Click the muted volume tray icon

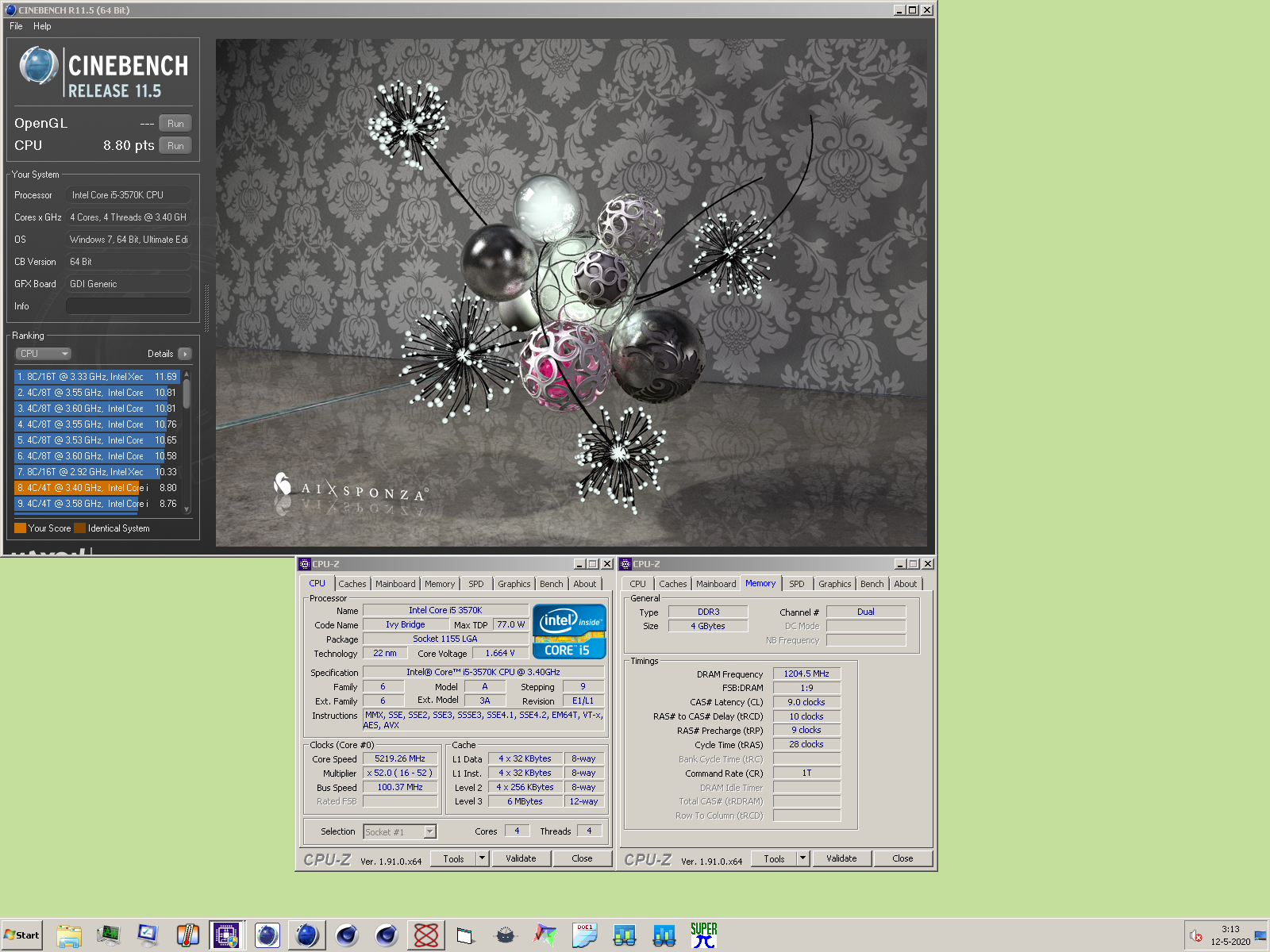coord(1196,937)
